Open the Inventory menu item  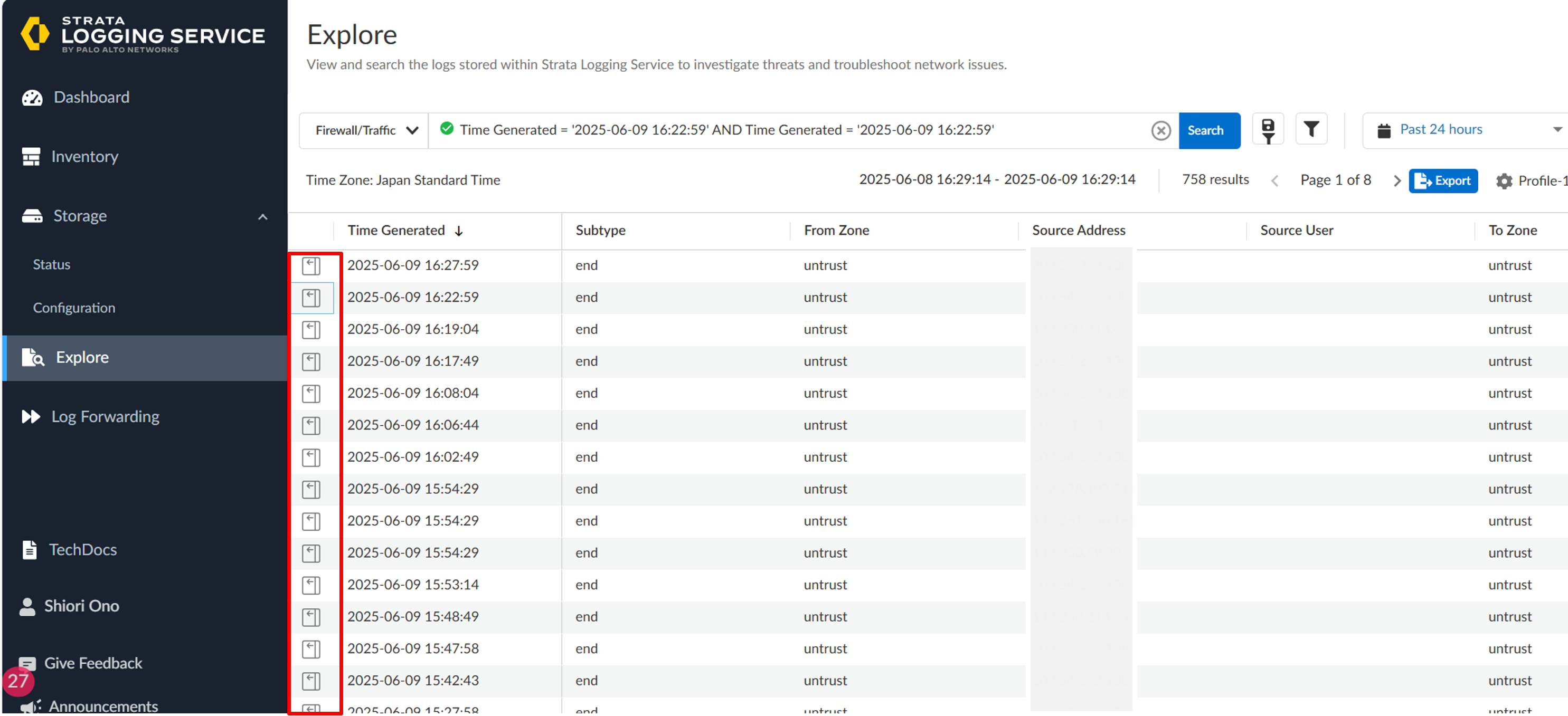click(x=84, y=156)
